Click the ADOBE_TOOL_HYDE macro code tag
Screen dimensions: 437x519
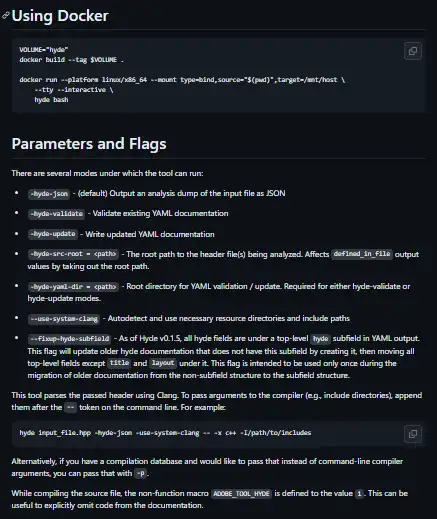pyautogui.click(x=241, y=493)
